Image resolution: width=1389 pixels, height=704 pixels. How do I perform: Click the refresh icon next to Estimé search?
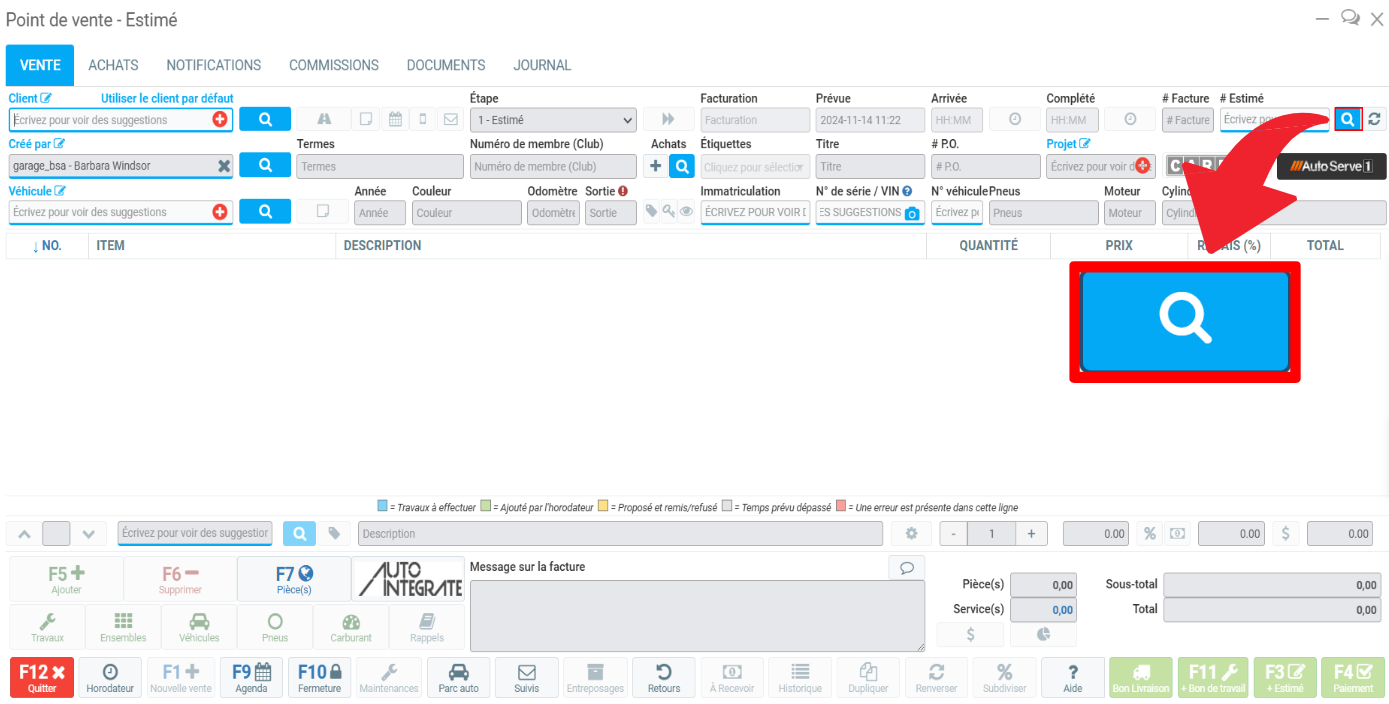1375,120
